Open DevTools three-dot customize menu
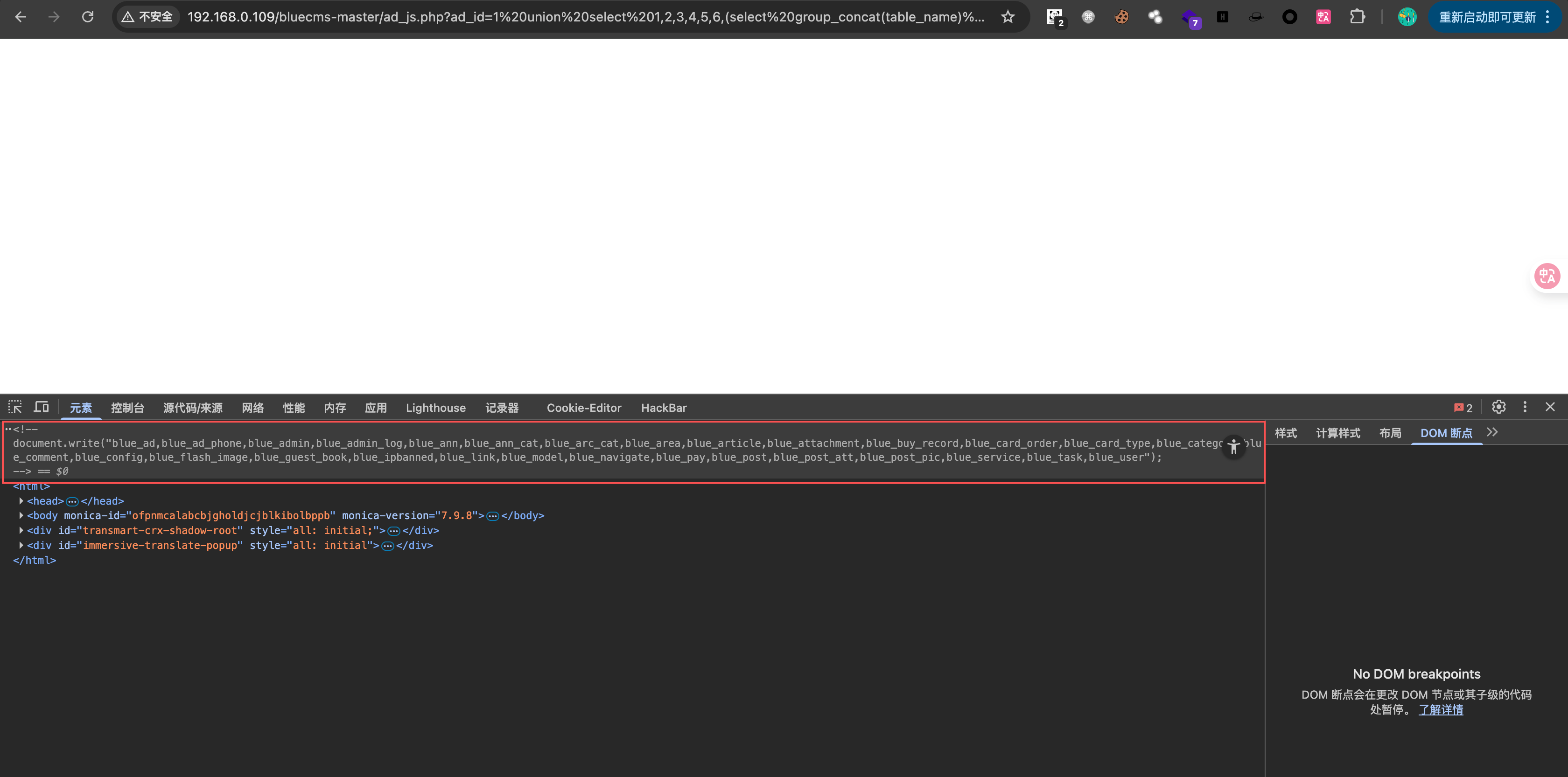 tap(1525, 407)
